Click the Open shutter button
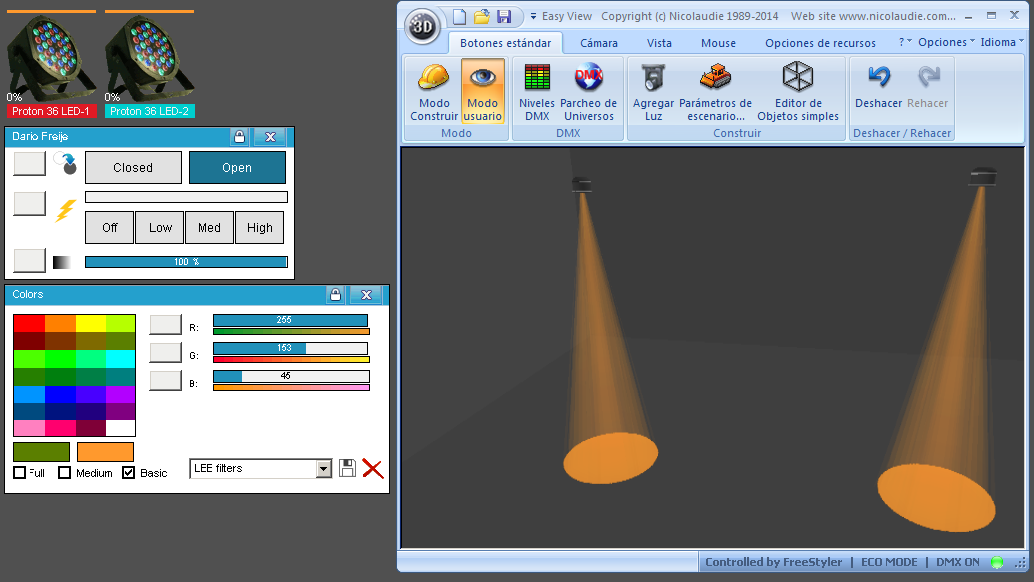 [237, 167]
